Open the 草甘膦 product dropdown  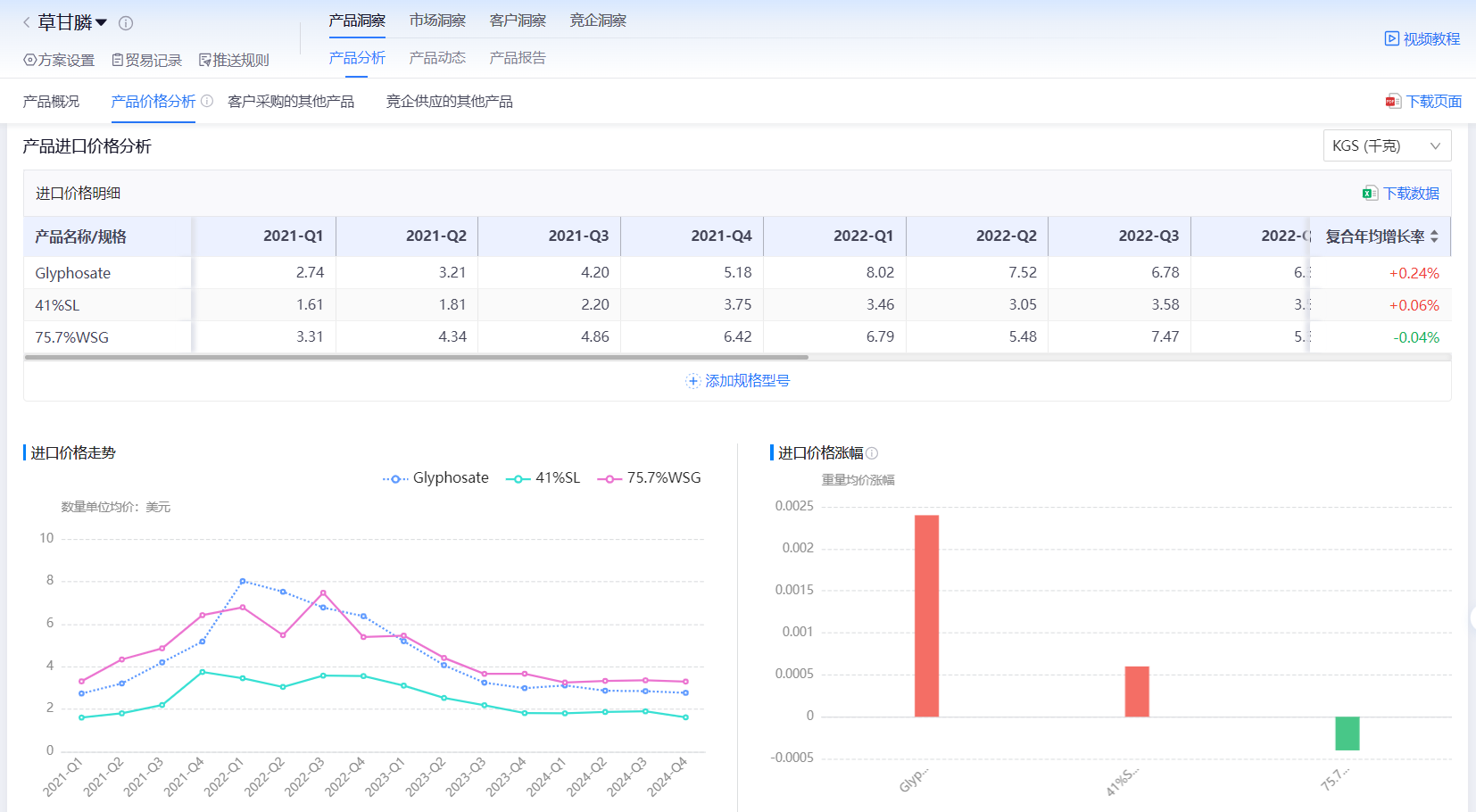tap(72, 22)
